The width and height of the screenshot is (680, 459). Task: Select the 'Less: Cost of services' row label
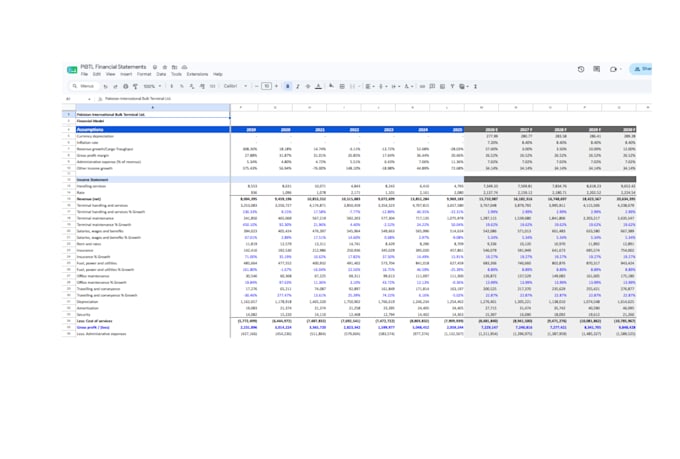click(x=95, y=321)
